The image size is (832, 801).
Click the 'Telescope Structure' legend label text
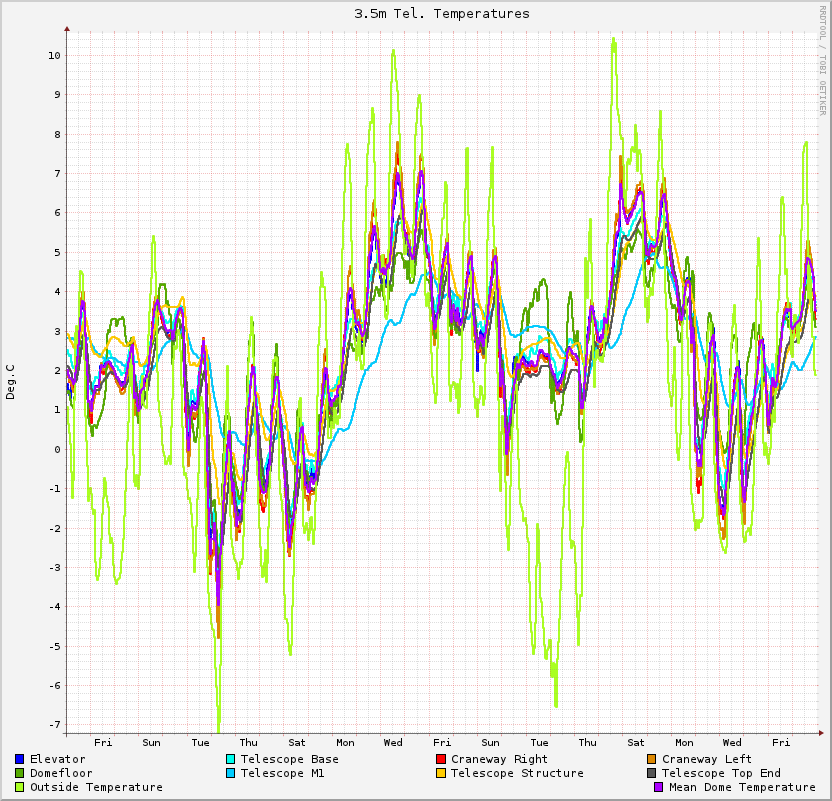point(517,773)
